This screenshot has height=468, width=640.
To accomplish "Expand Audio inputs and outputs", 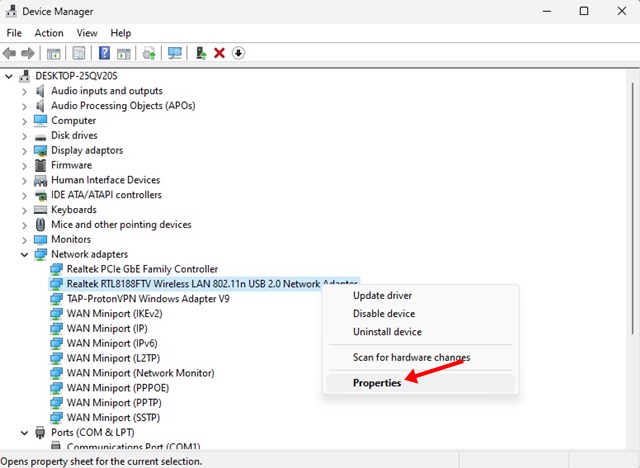I will coord(24,91).
